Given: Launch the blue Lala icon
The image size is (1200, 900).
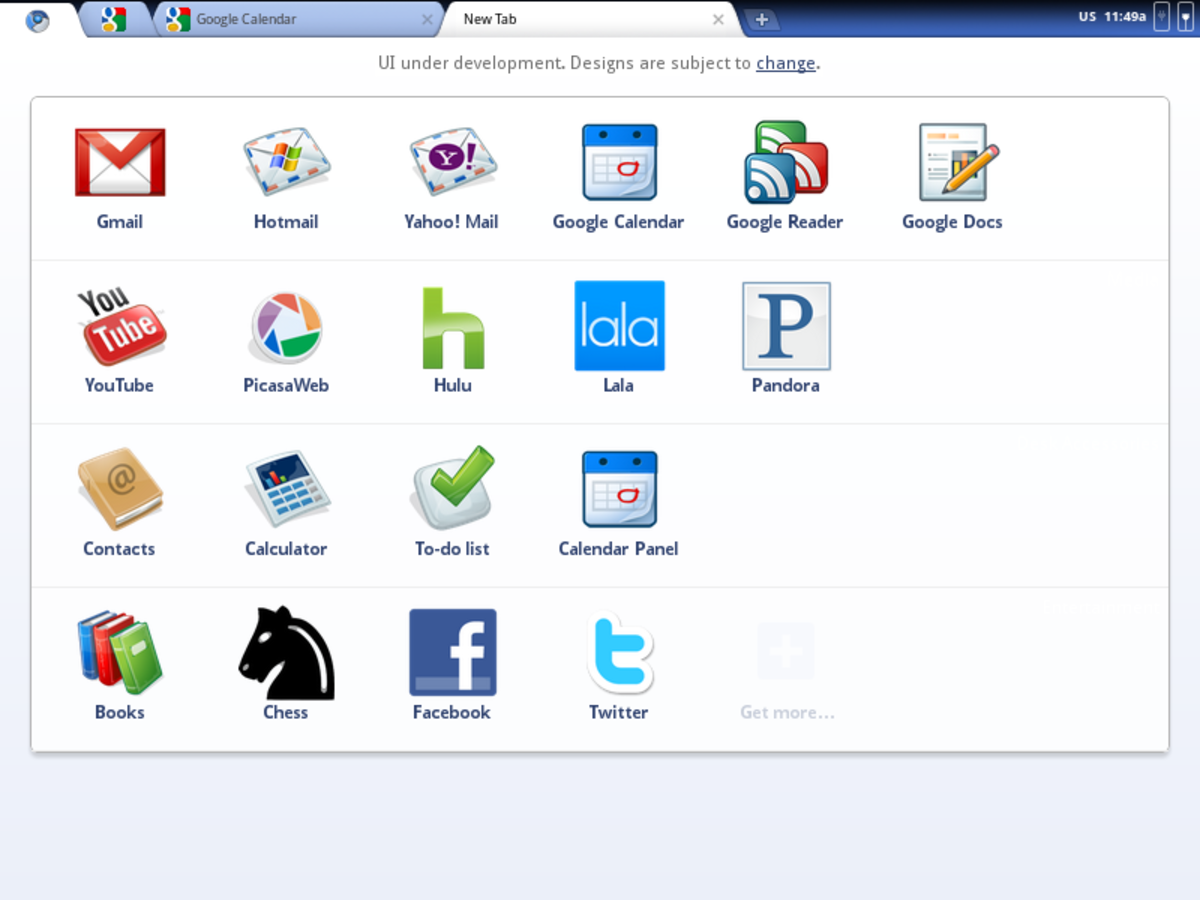Looking at the screenshot, I should (620, 326).
